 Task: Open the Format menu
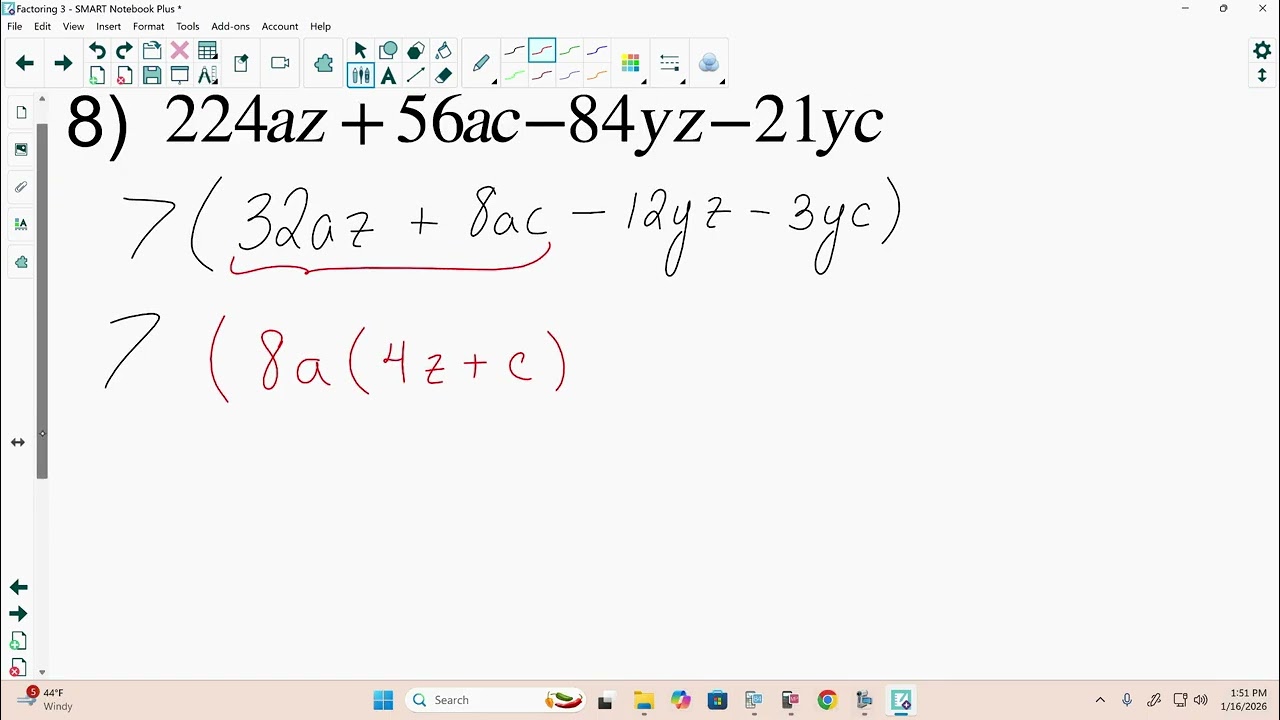click(x=148, y=26)
